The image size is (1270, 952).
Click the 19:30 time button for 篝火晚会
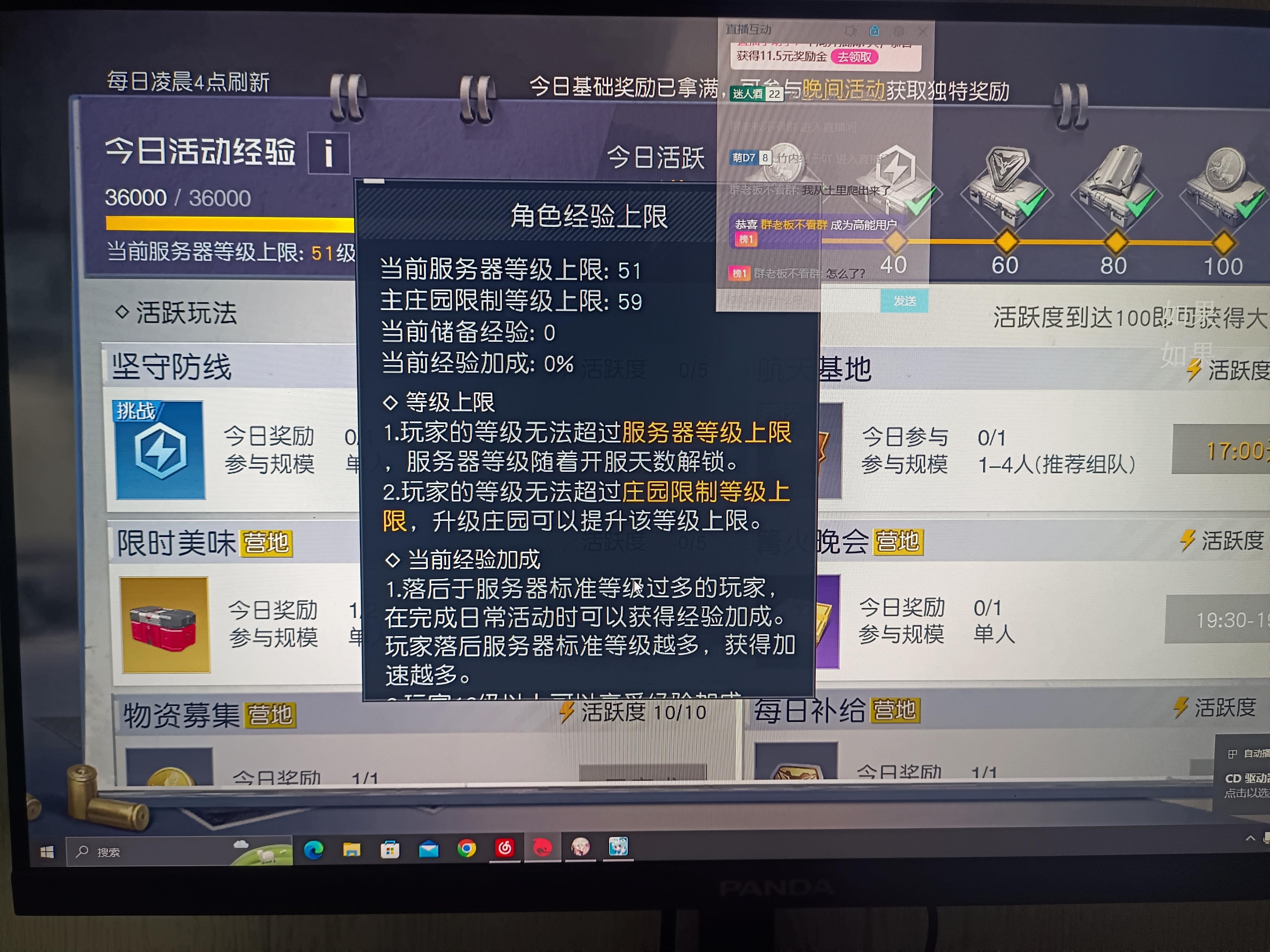point(1217,620)
